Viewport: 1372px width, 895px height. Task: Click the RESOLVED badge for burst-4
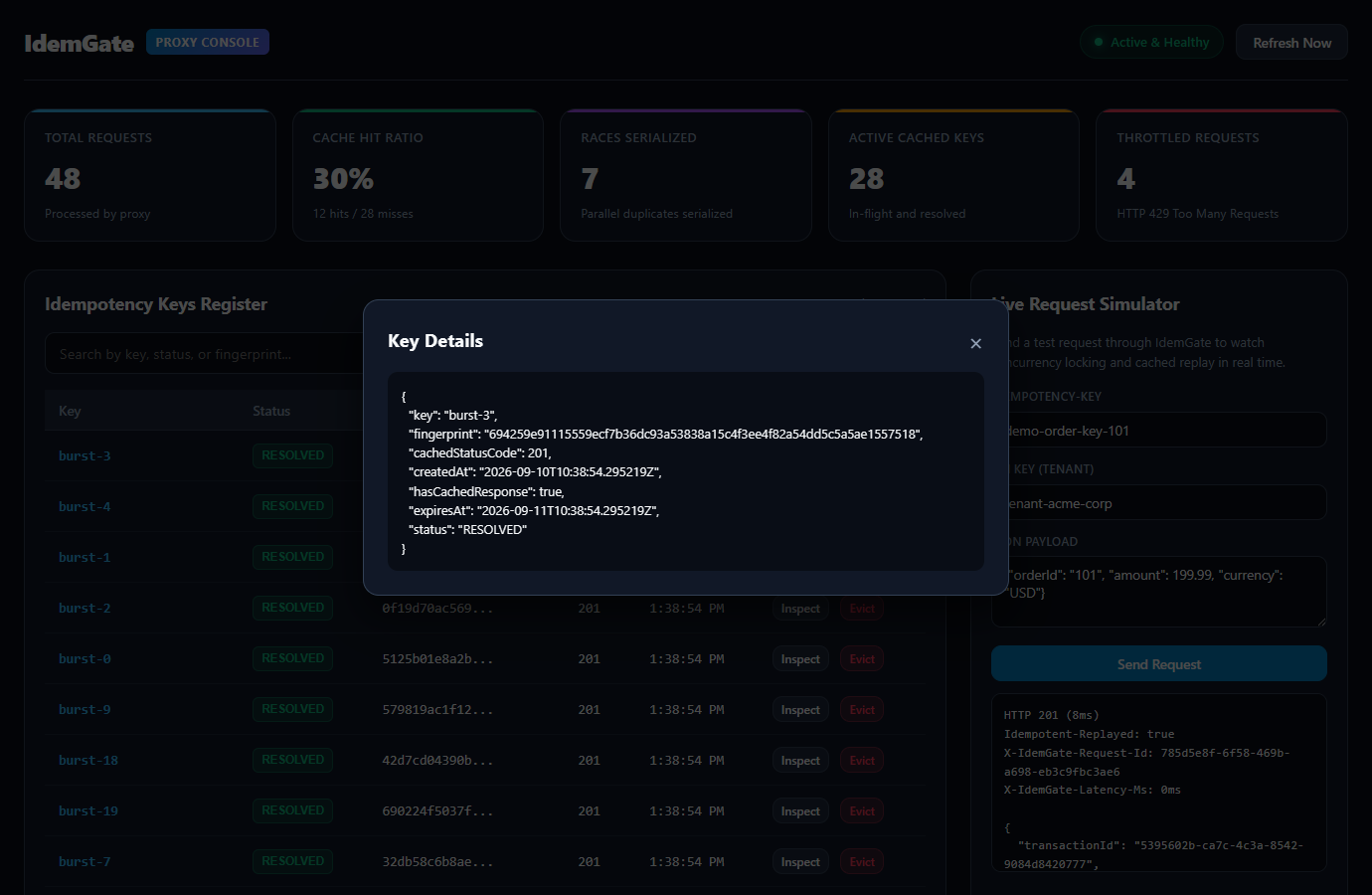[292, 506]
